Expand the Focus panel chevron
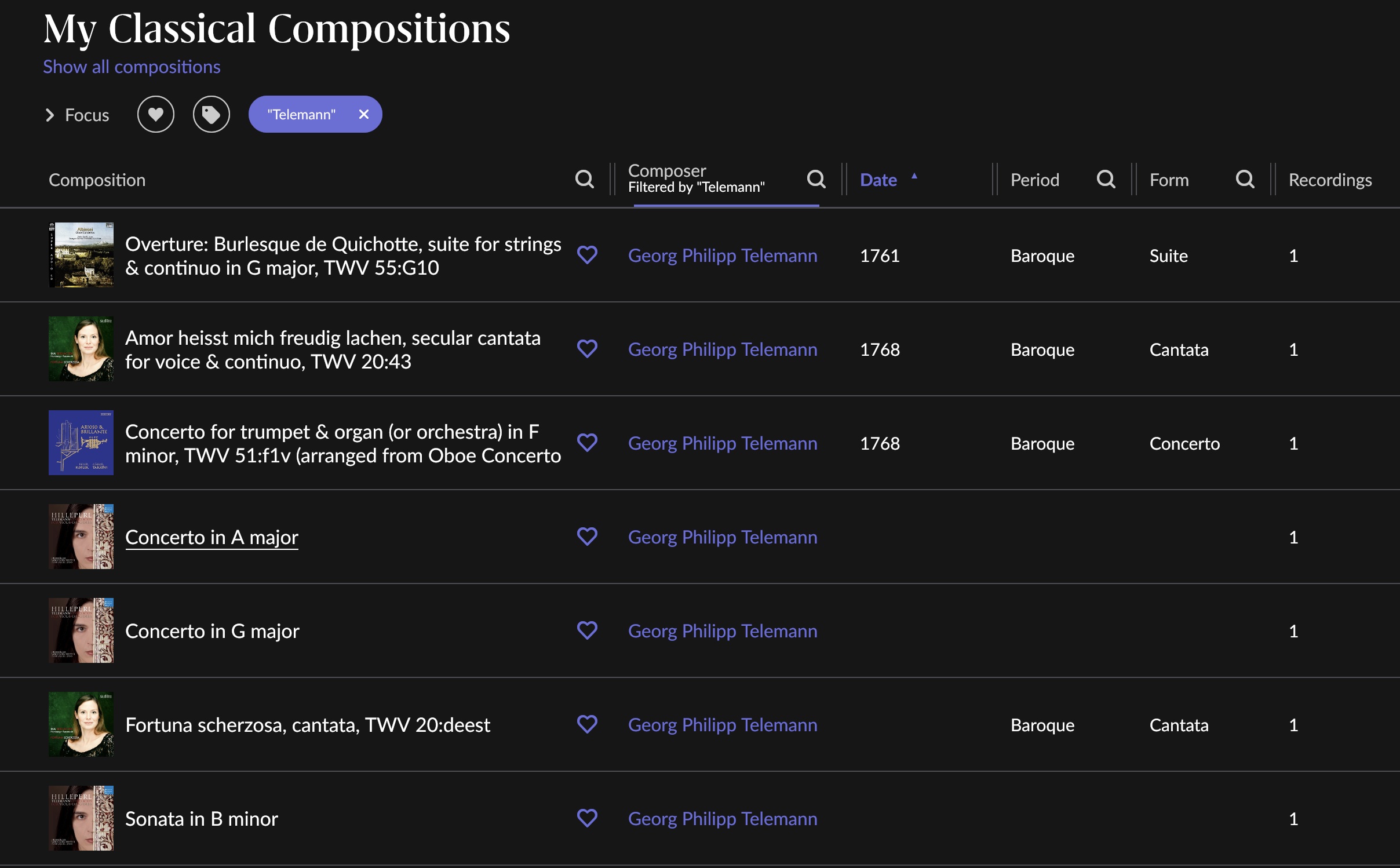Image resolution: width=1400 pixels, height=868 pixels. coord(50,115)
